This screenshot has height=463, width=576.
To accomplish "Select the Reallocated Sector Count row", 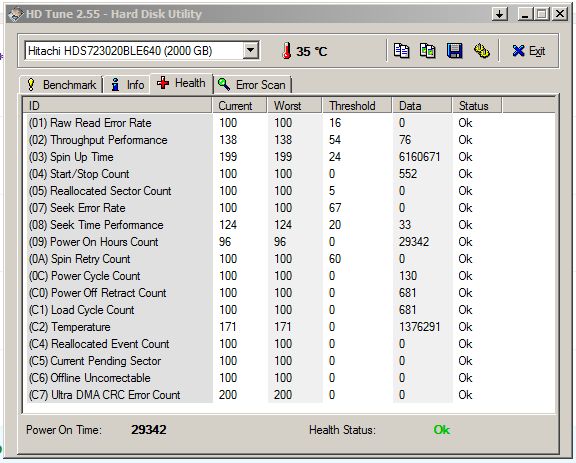I will [289, 191].
